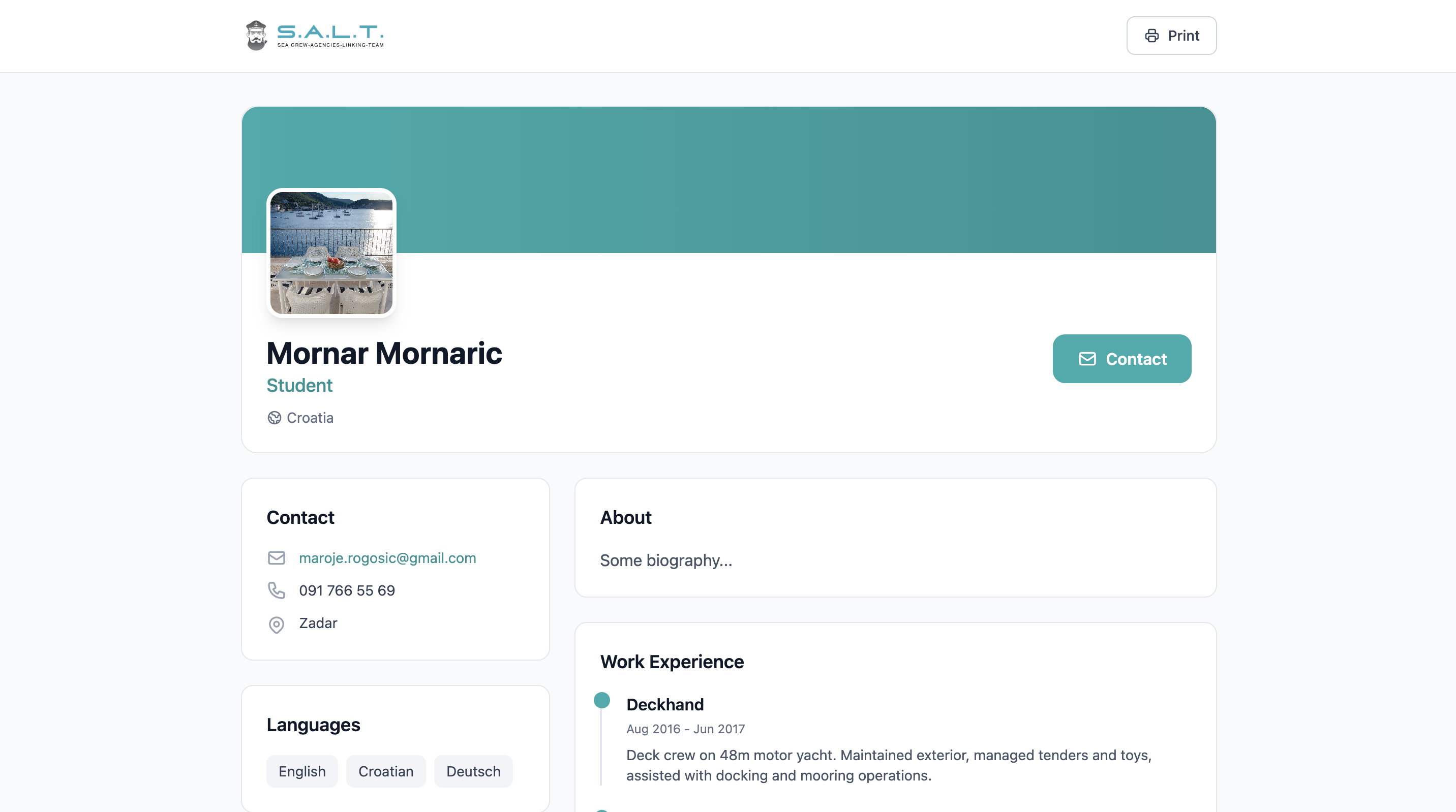Click the location pin icon beside Zadar
Image resolution: width=1456 pixels, height=812 pixels.
click(x=277, y=624)
